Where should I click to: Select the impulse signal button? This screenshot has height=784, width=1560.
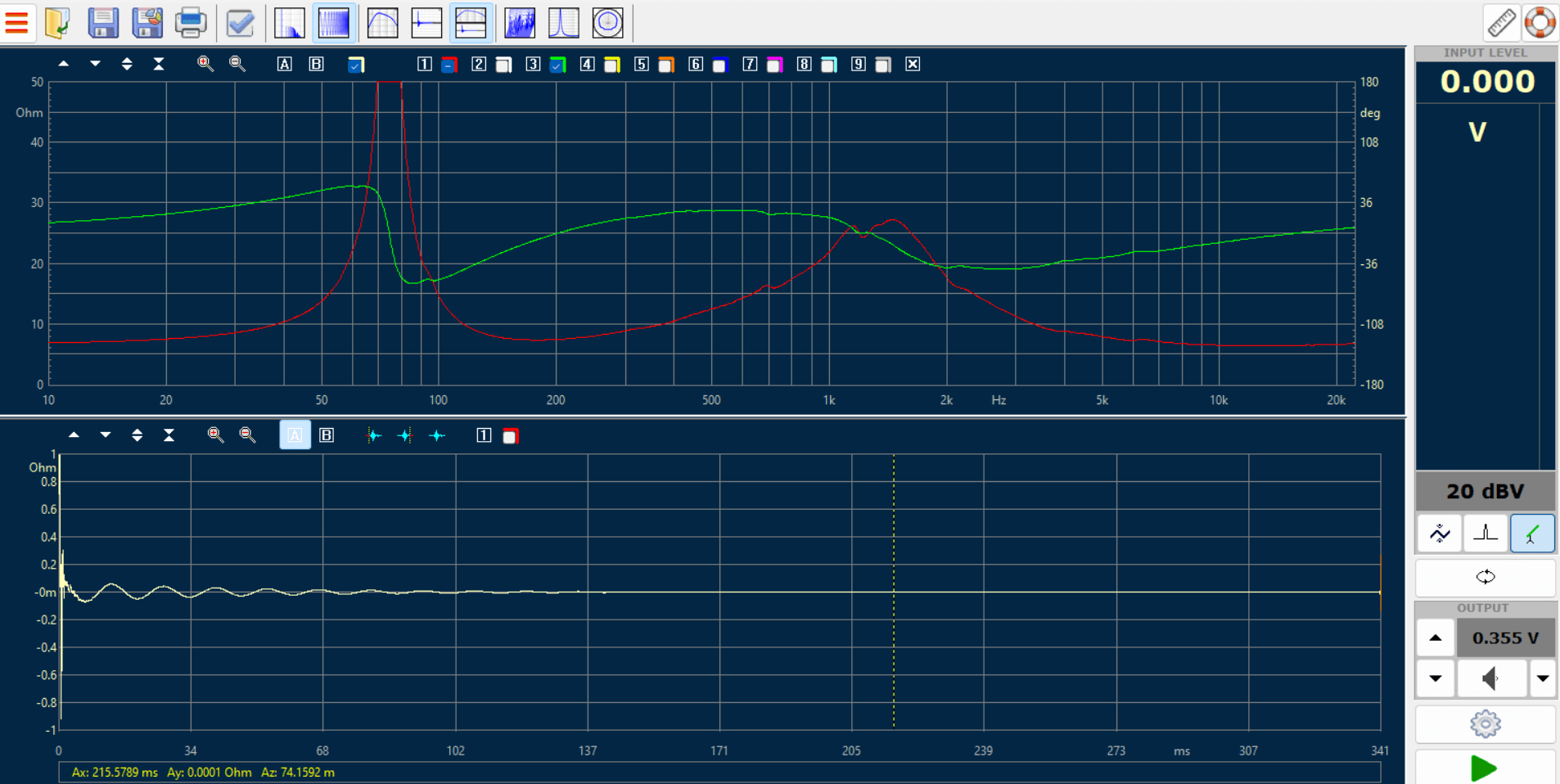pos(1486,534)
